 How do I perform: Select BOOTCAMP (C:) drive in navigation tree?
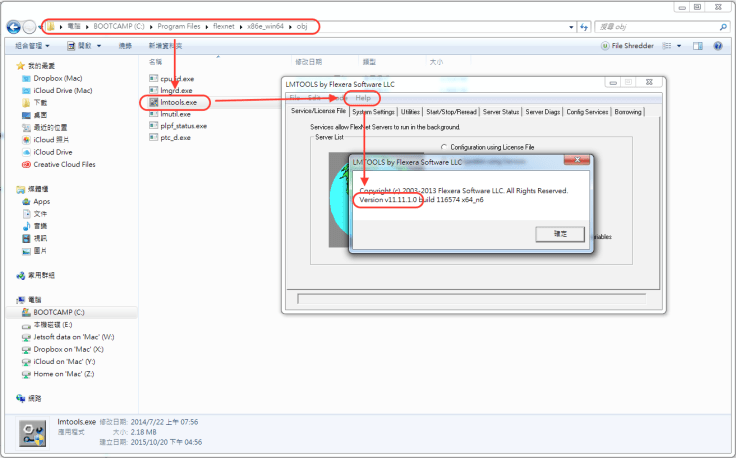tap(62, 312)
